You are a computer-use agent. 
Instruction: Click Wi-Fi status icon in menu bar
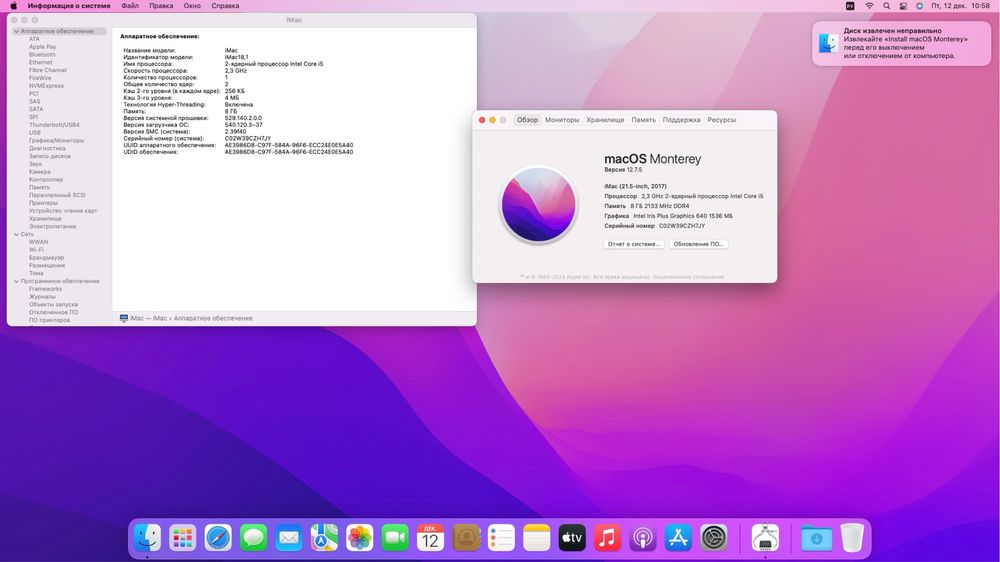click(x=869, y=6)
